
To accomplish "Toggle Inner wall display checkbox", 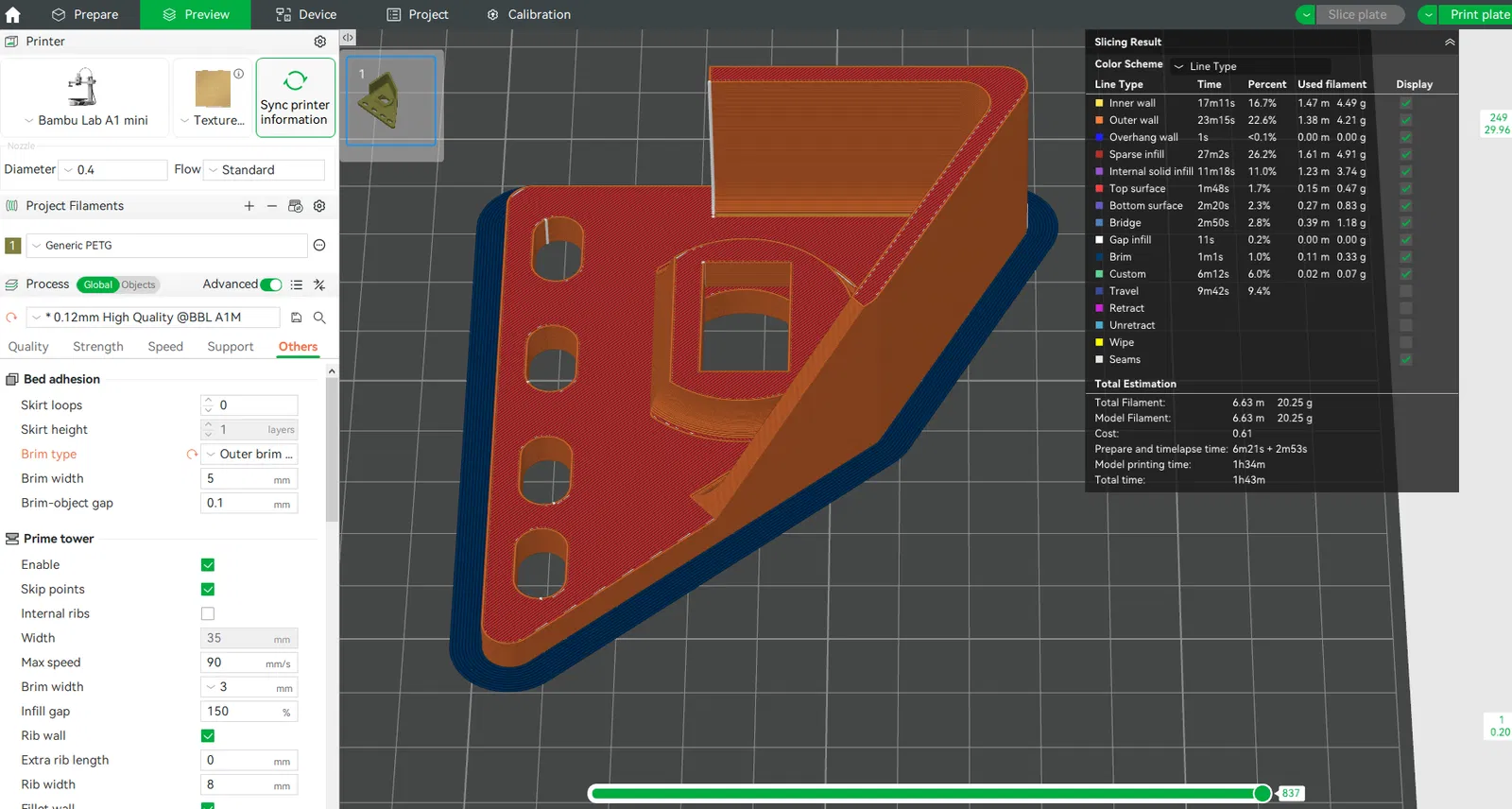I will [1406, 103].
